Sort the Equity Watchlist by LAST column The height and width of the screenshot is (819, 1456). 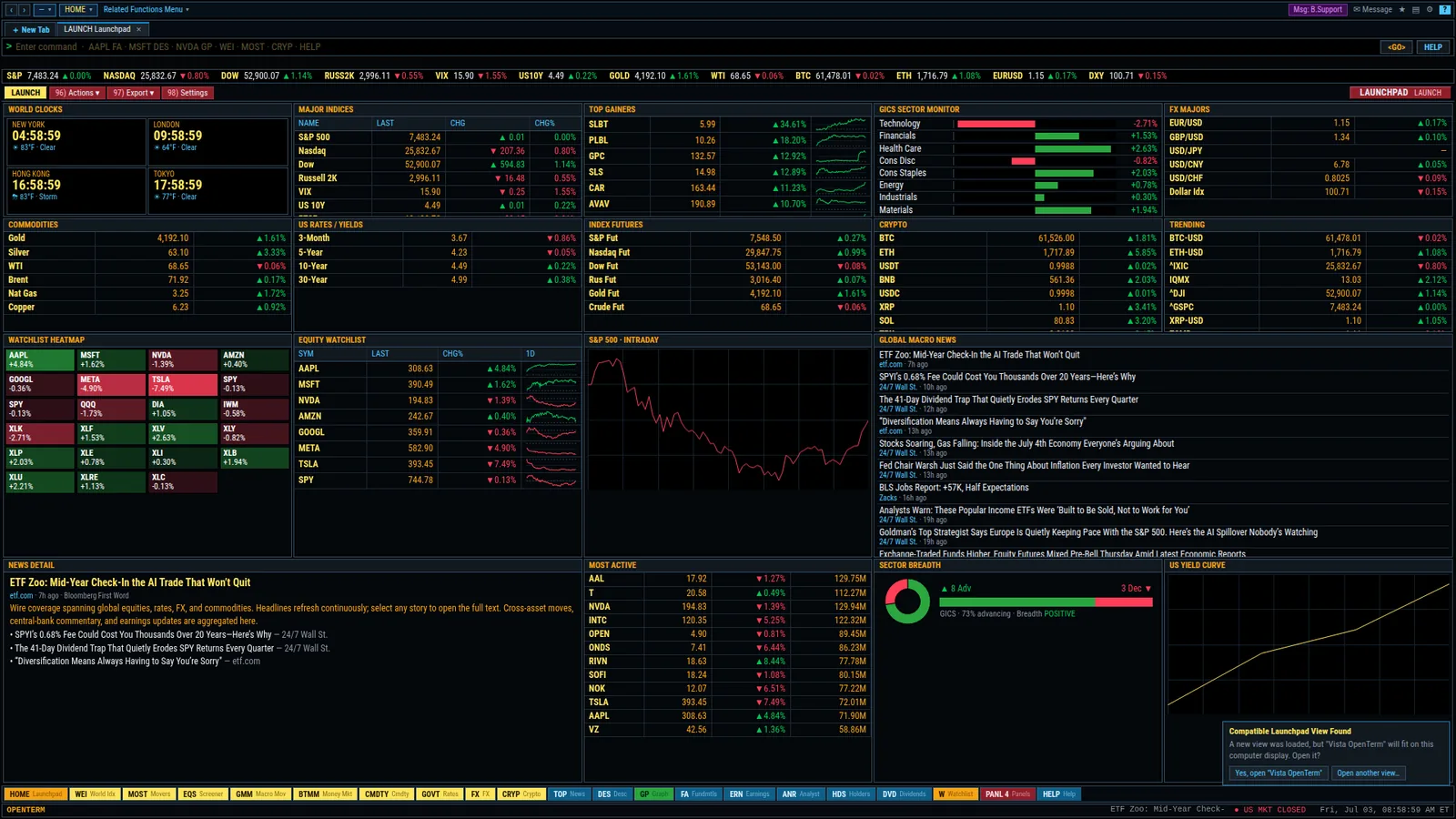[x=379, y=354]
